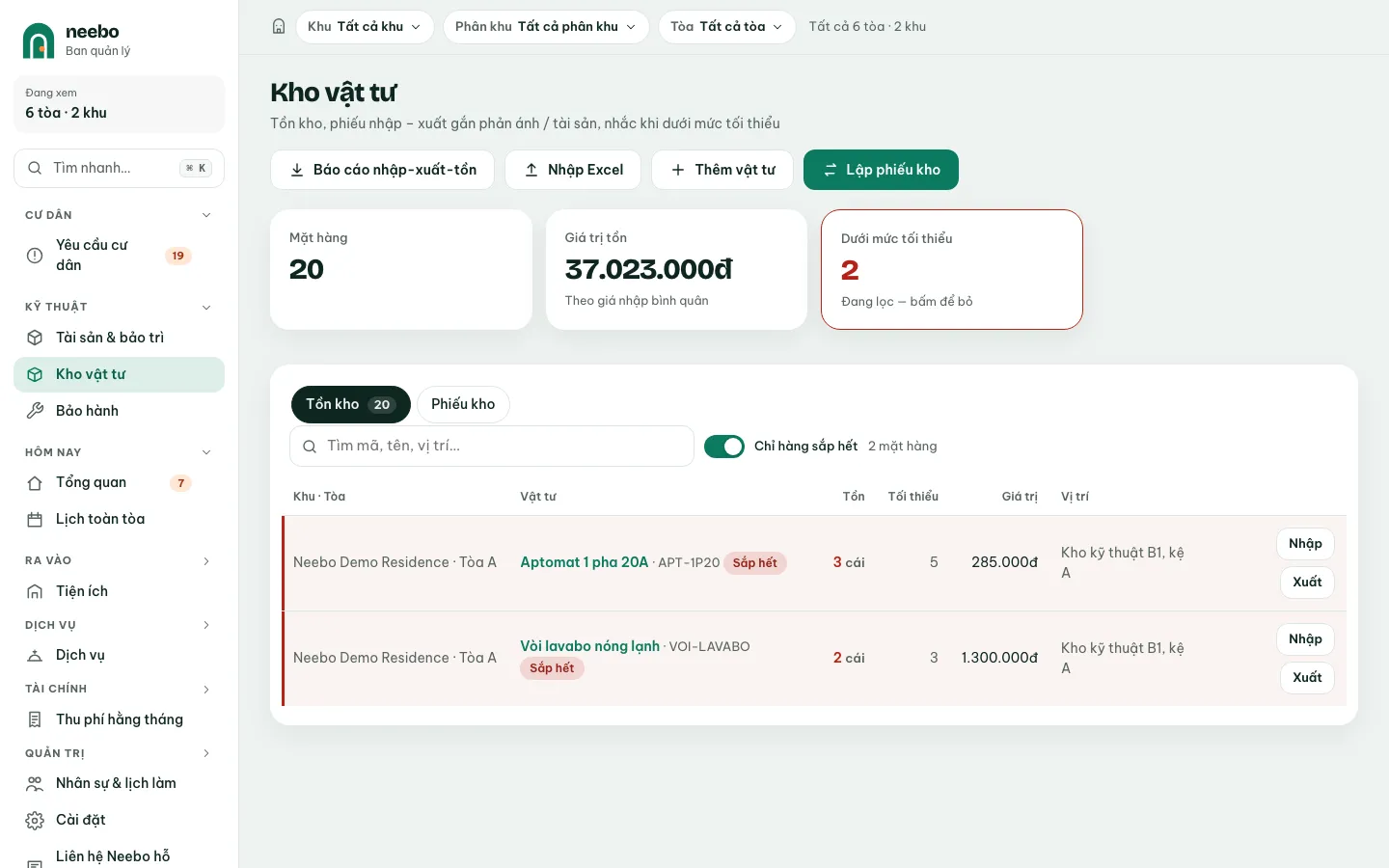
Task: Click the download icon on Báo cáo nhập-xuất-tồn
Action: coord(297,170)
